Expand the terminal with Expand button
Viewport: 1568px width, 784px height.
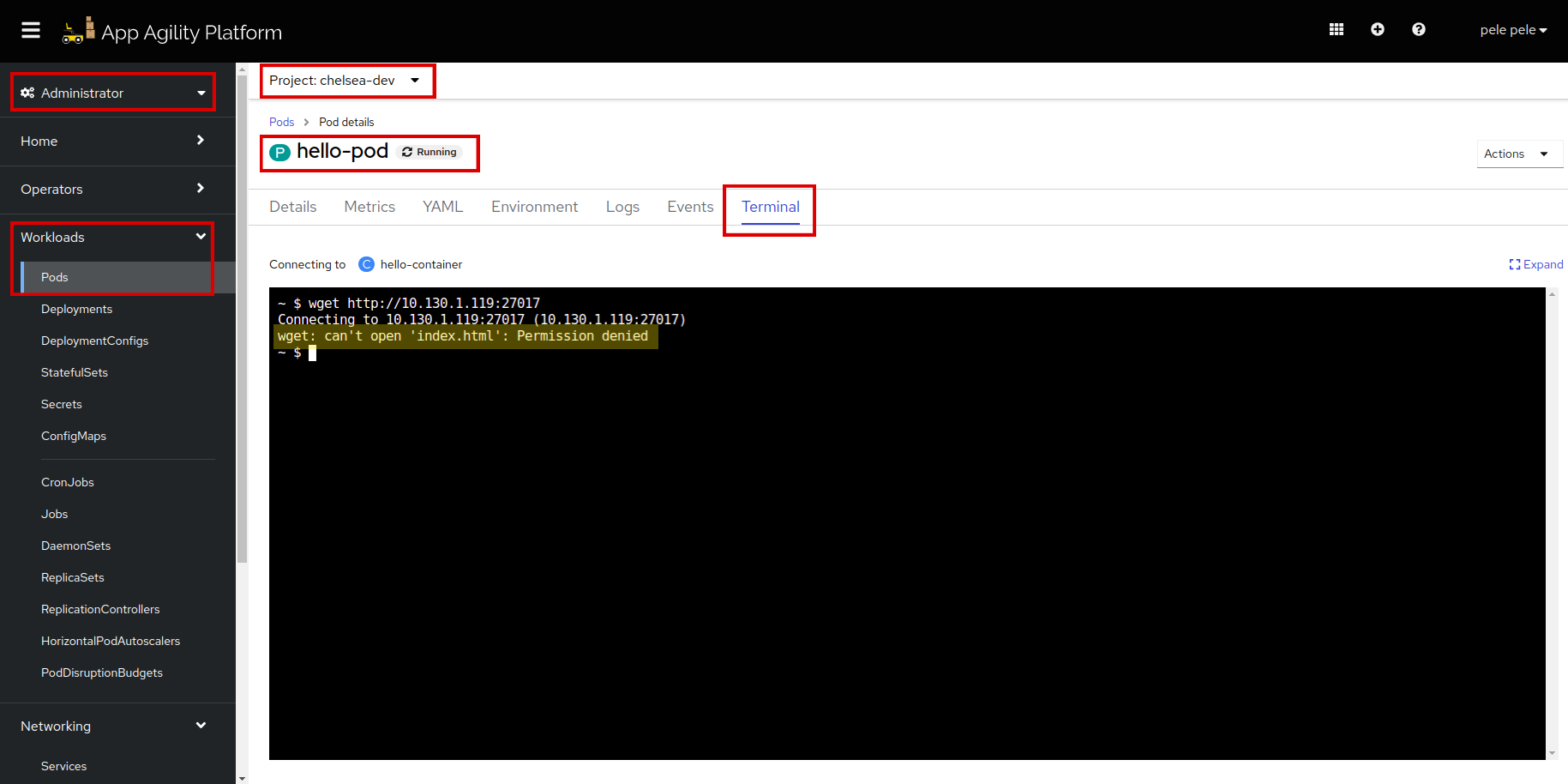[1535, 264]
